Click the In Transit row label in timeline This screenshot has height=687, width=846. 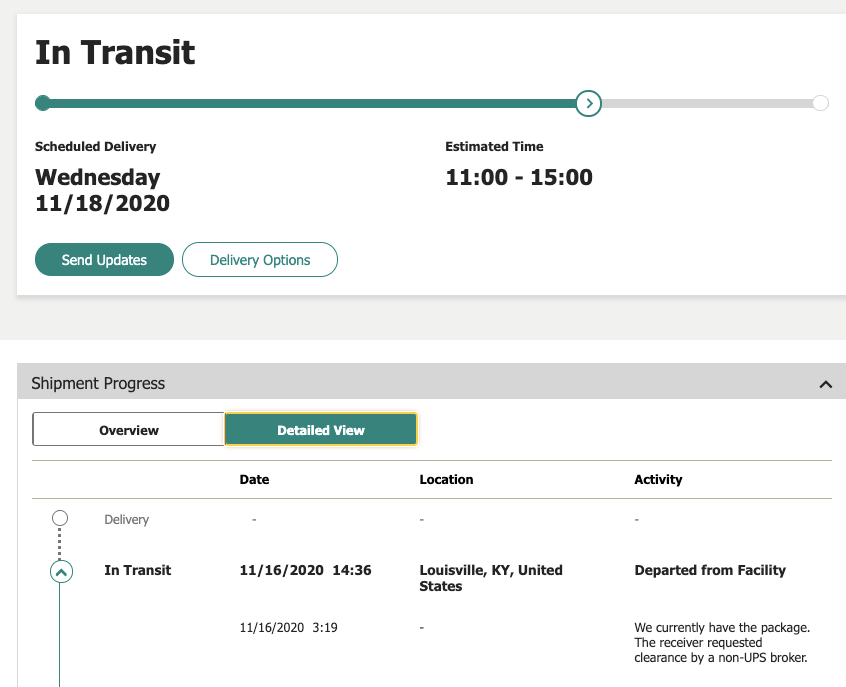(x=138, y=570)
